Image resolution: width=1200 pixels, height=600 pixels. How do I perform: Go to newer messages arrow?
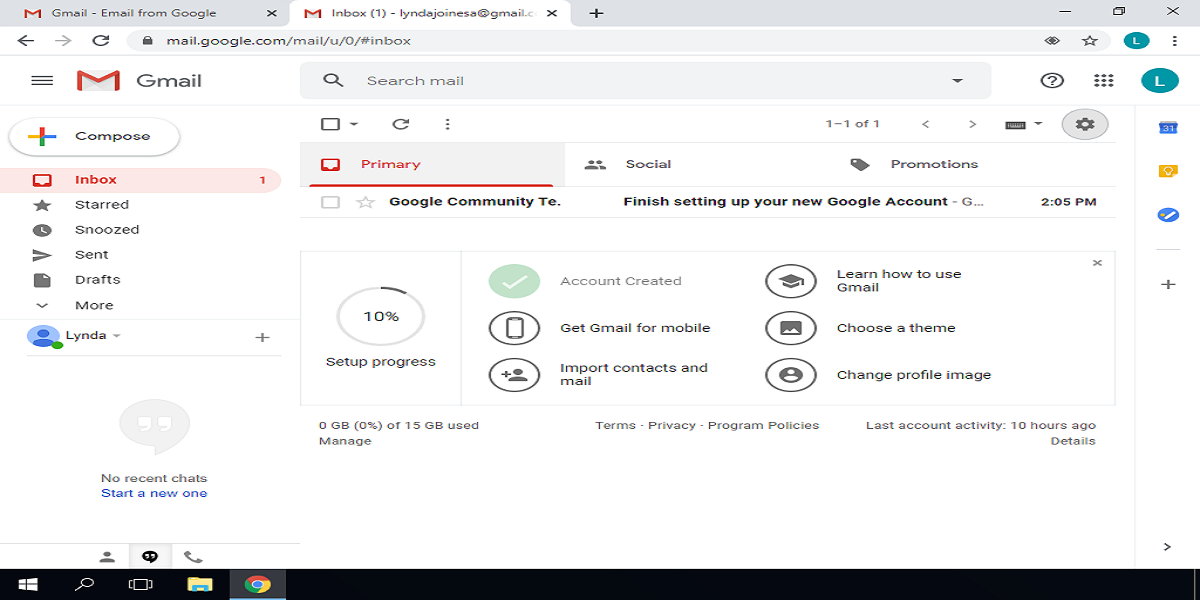point(926,124)
